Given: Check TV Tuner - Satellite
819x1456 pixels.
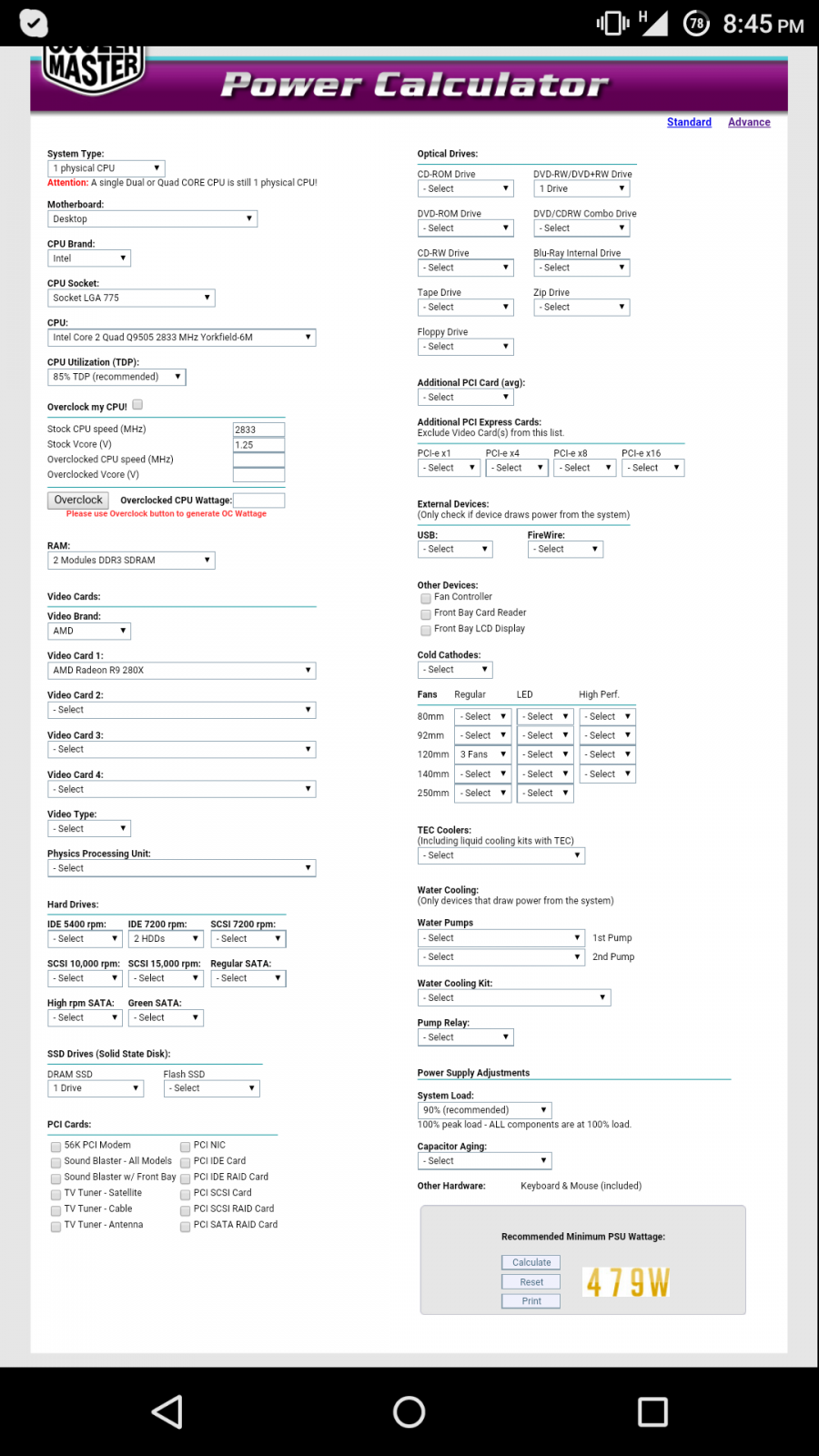Looking at the screenshot, I should (56, 1194).
